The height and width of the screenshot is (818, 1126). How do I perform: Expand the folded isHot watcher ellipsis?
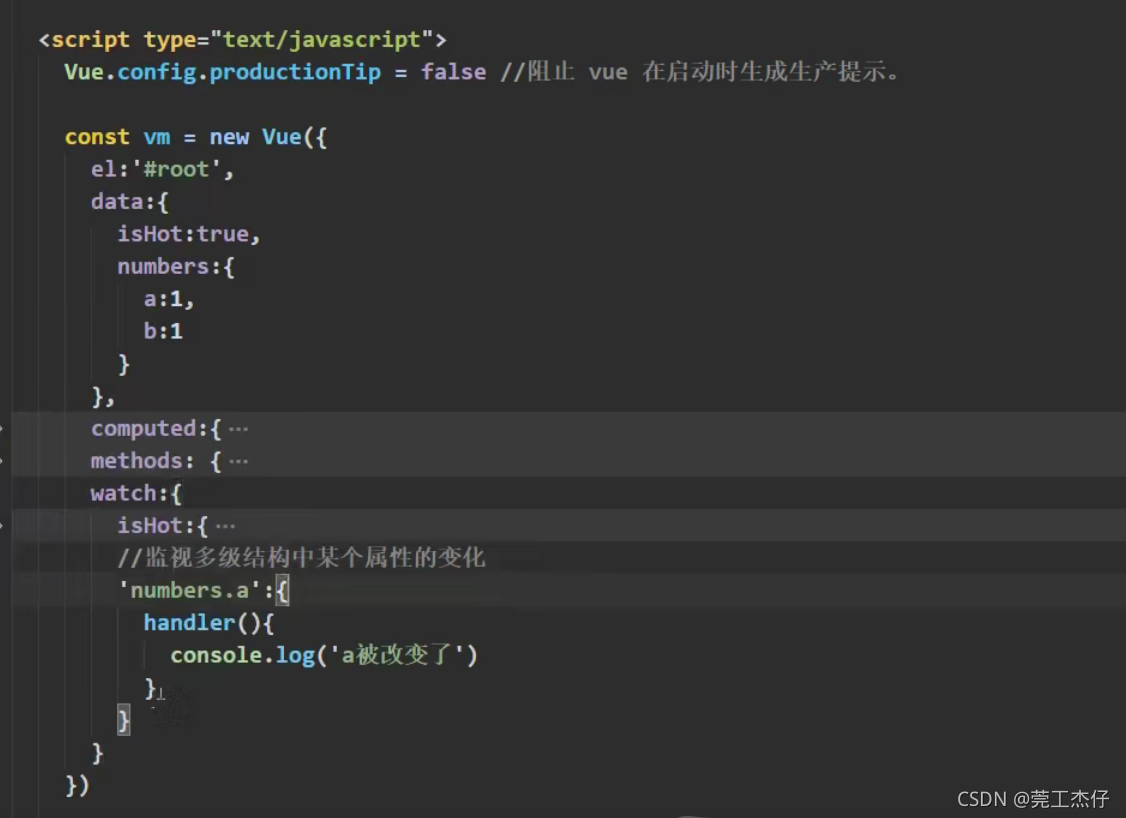pos(225,526)
